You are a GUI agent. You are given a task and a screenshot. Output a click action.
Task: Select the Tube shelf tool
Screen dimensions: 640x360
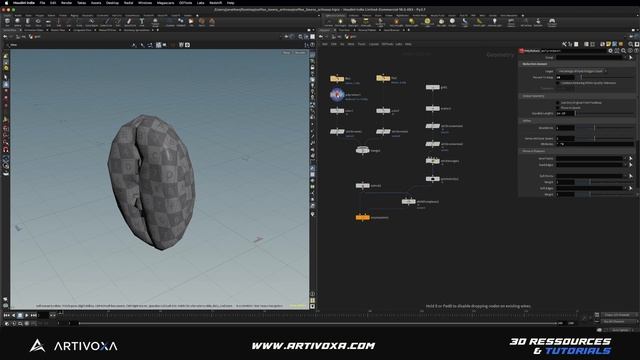coord(28,22)
